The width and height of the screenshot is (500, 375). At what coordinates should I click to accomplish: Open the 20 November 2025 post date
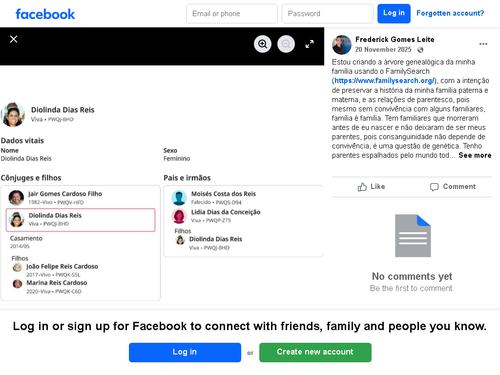383,50
